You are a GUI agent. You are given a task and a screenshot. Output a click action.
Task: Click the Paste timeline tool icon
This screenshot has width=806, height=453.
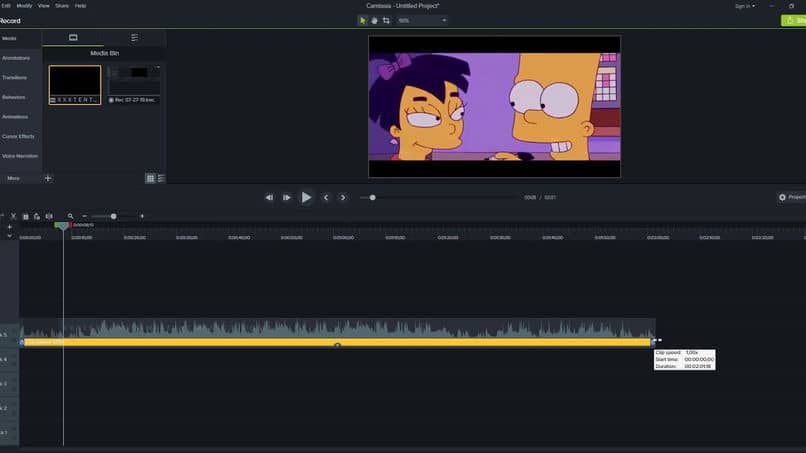[x=37, y=216]
